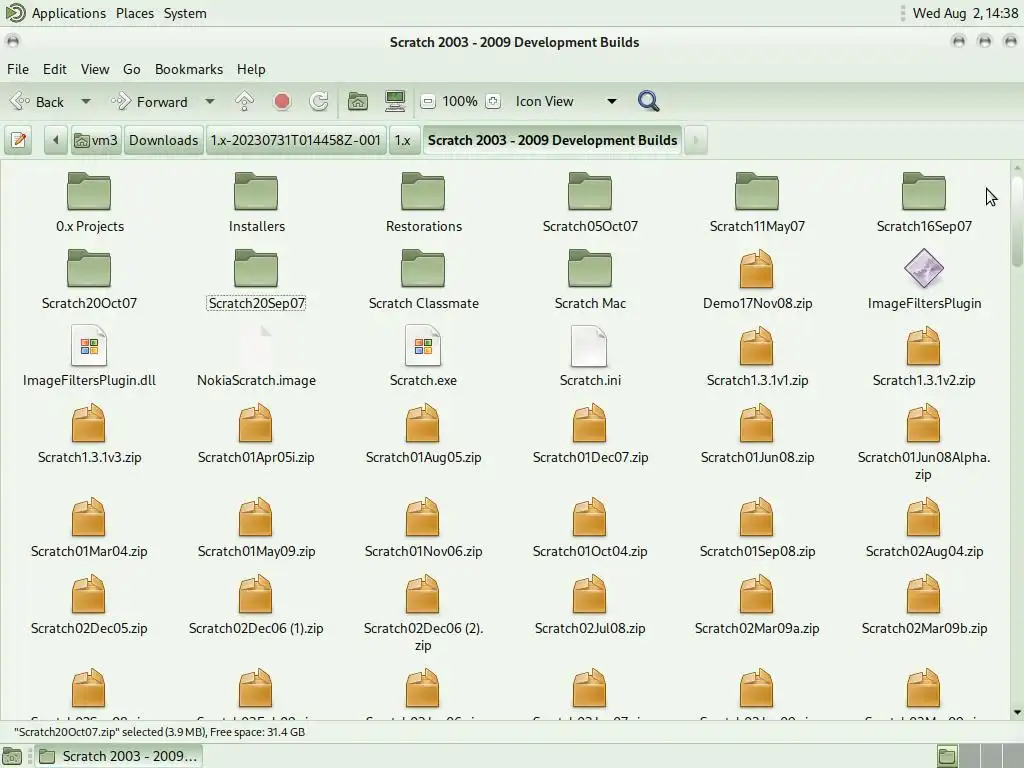Select the Scratch20Sep07 folder
1024x768 pixels.
256,280
